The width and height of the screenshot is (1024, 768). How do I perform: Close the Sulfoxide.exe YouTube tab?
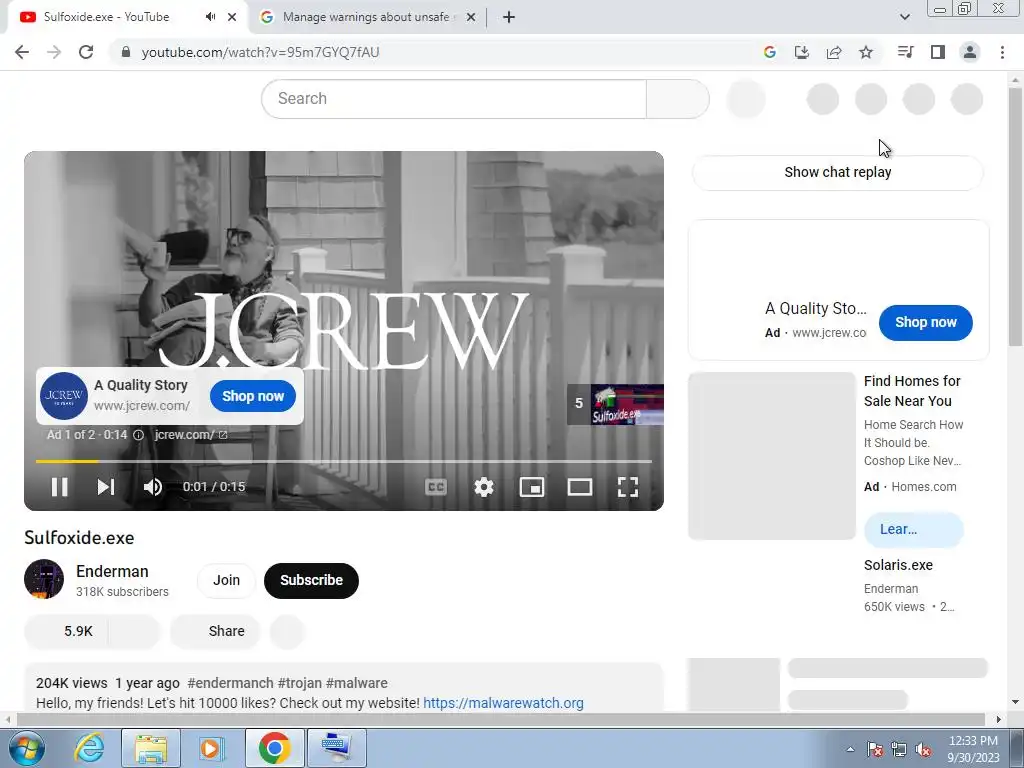point(232,17)
